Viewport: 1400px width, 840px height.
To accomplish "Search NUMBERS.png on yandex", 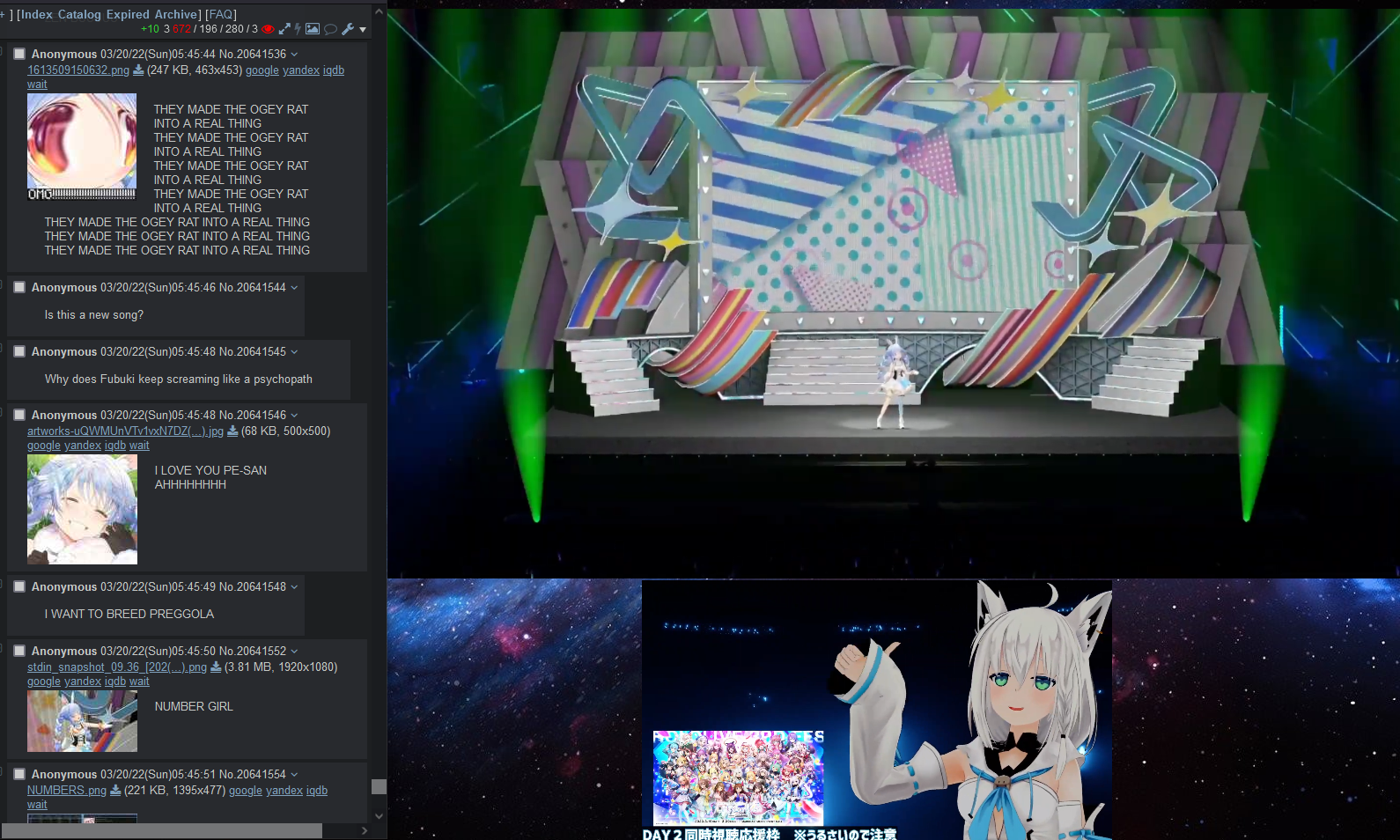I will tap(284, 791).
